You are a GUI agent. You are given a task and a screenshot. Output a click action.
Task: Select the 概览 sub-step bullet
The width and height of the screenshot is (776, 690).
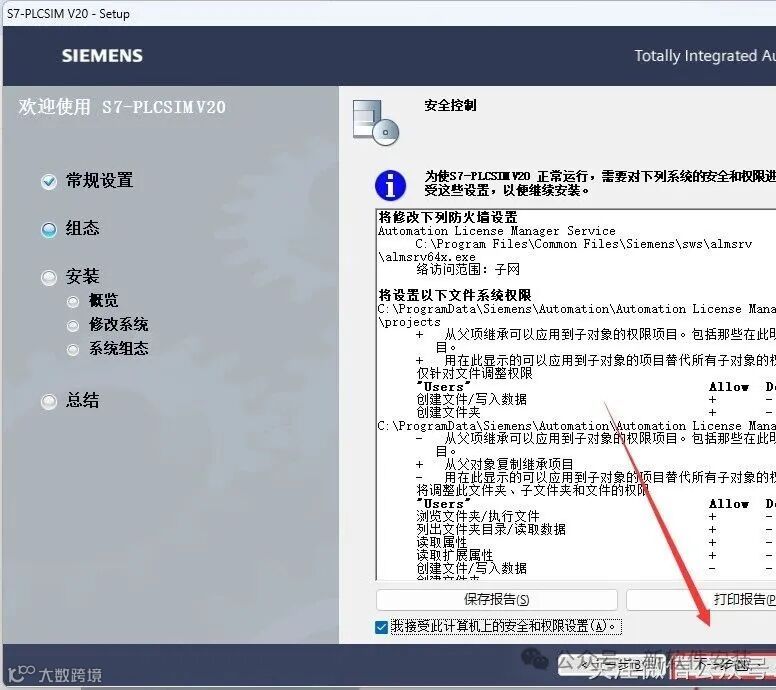click(x=73, y=301)
